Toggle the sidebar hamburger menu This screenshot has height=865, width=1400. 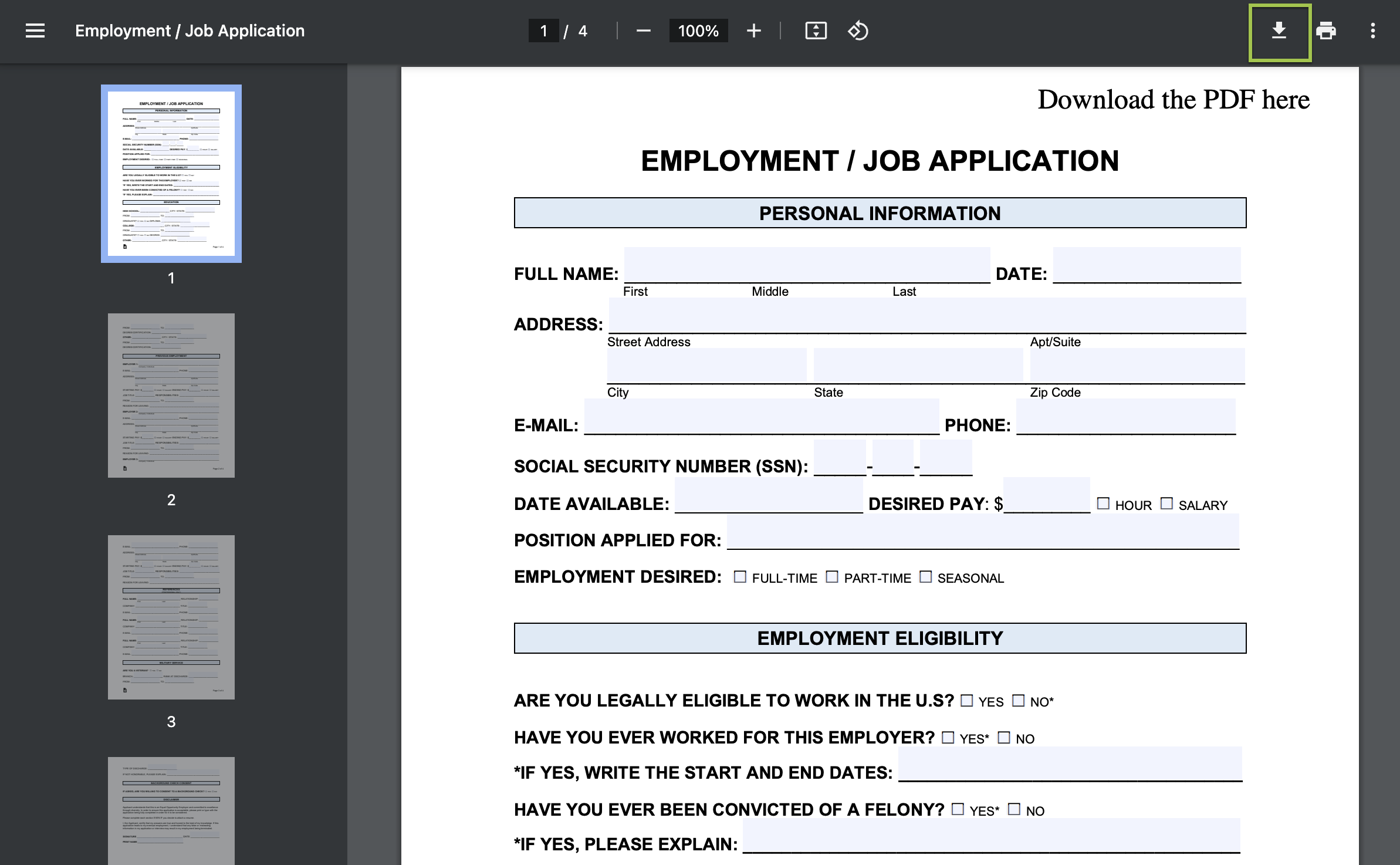(x=35, y=31)
